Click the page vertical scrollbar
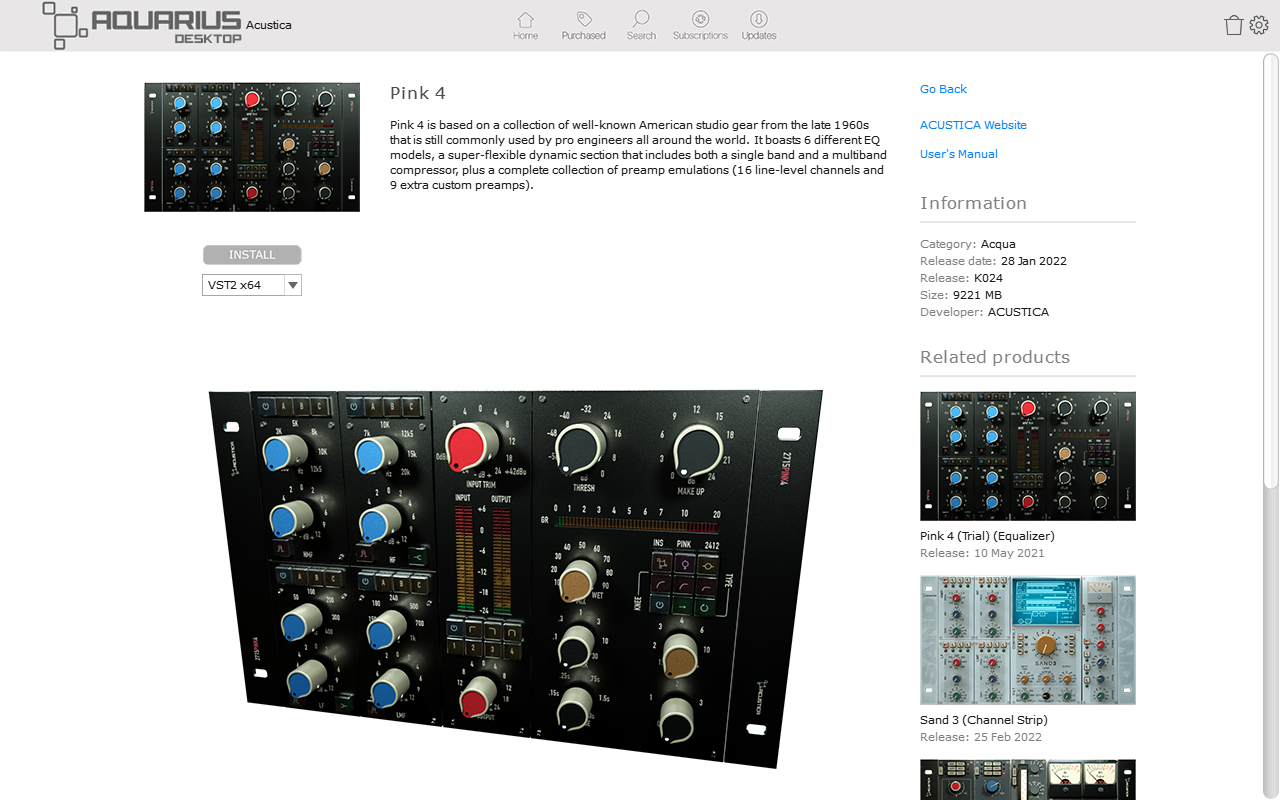Image resolution: width=1280 pixels, height=800 pixels. pos(1271,270)
